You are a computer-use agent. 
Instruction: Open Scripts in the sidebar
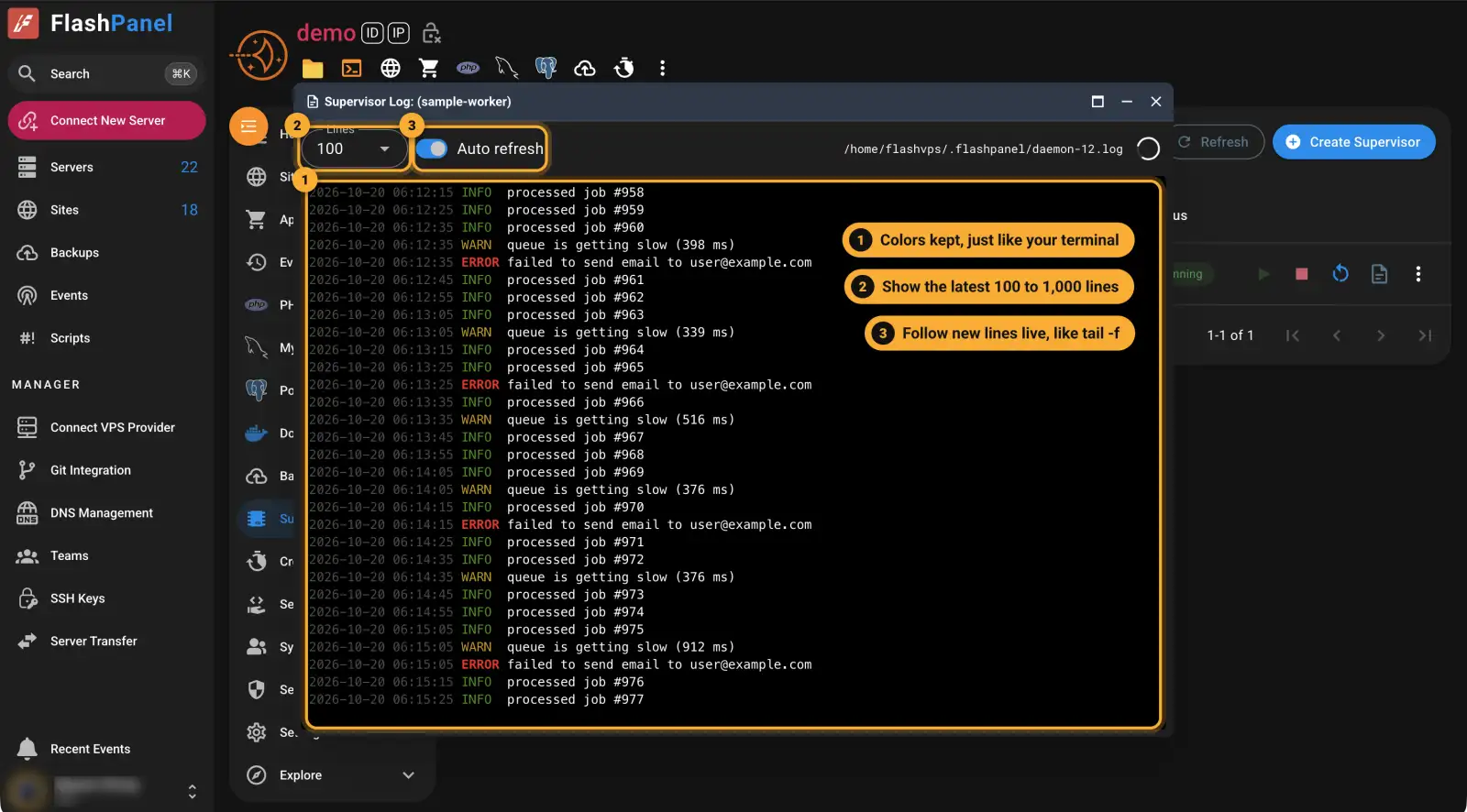pyautogui.click(x=106, y=338)
